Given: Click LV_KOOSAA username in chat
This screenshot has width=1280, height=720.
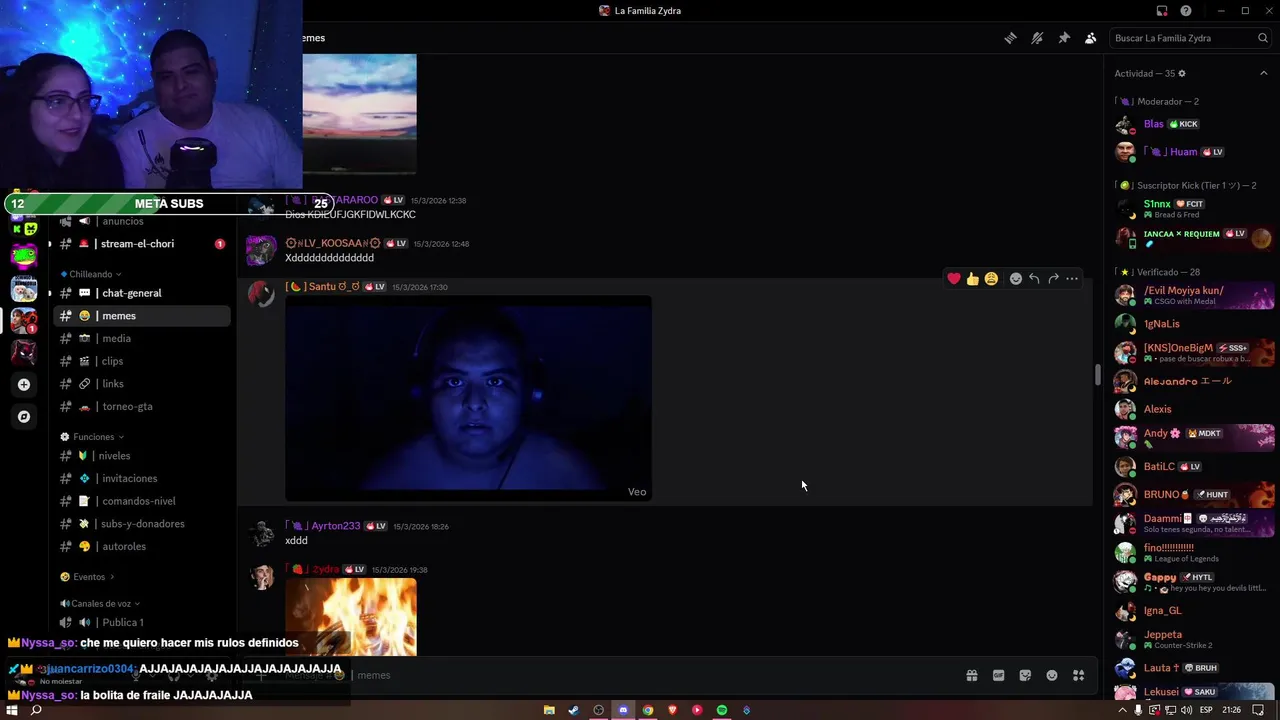Looking at the screenshot, I should click(333, 244).
